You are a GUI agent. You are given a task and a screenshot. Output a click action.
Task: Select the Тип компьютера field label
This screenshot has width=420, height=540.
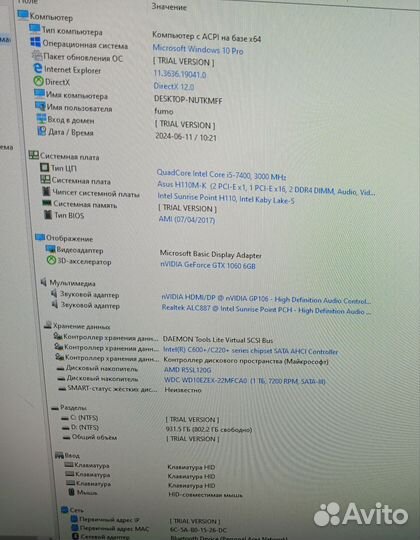click(72, 31)
